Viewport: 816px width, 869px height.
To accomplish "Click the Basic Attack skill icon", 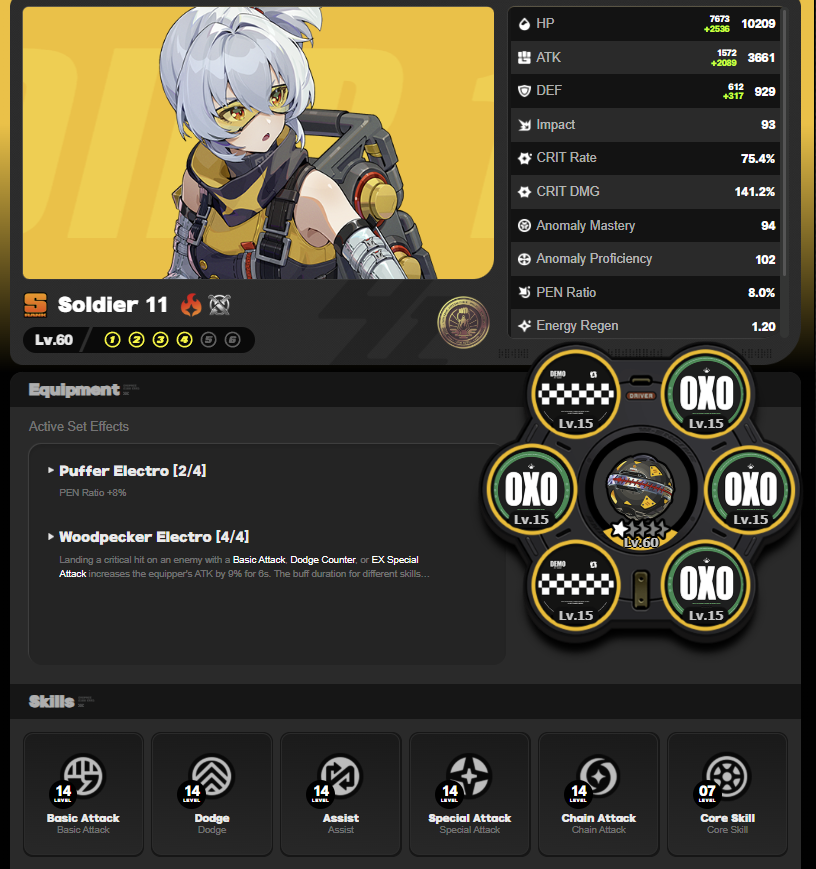I will (x=83, y=775).
